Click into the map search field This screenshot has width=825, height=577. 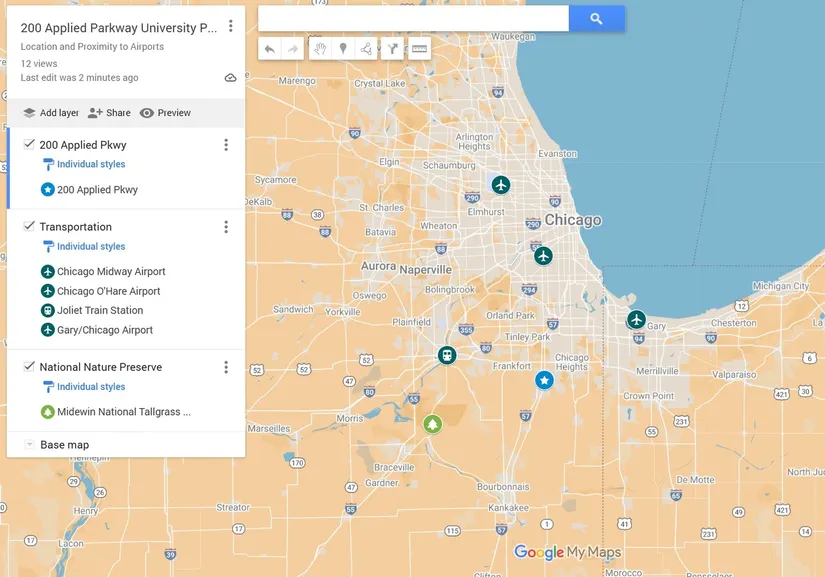coord(413,18)
